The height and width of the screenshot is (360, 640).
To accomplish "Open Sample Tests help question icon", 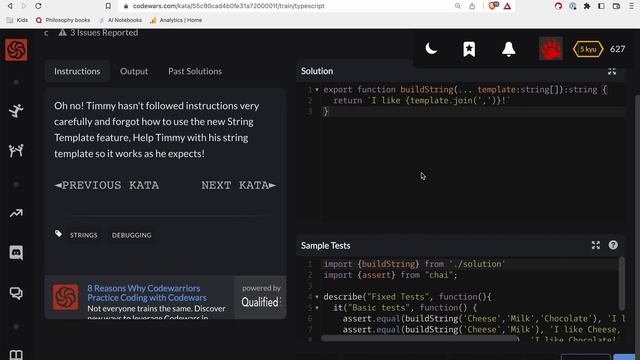I will [x=613, y=245].
